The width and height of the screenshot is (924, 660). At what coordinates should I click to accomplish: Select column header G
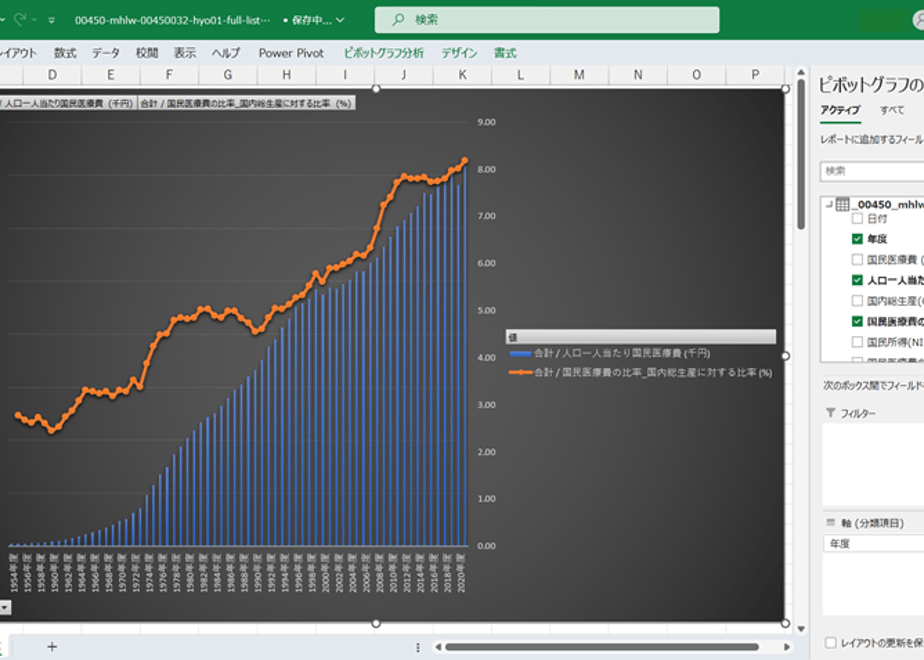point(228,75)
